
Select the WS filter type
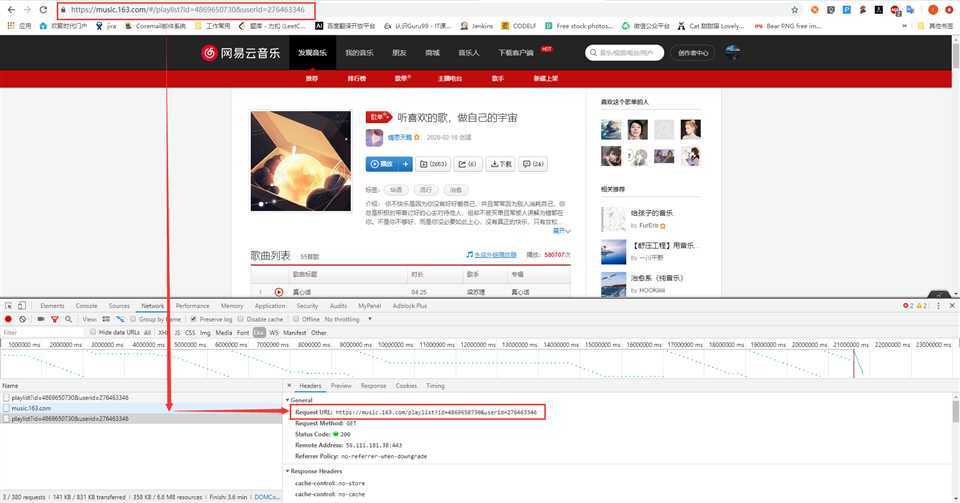[x=274, y=332]
